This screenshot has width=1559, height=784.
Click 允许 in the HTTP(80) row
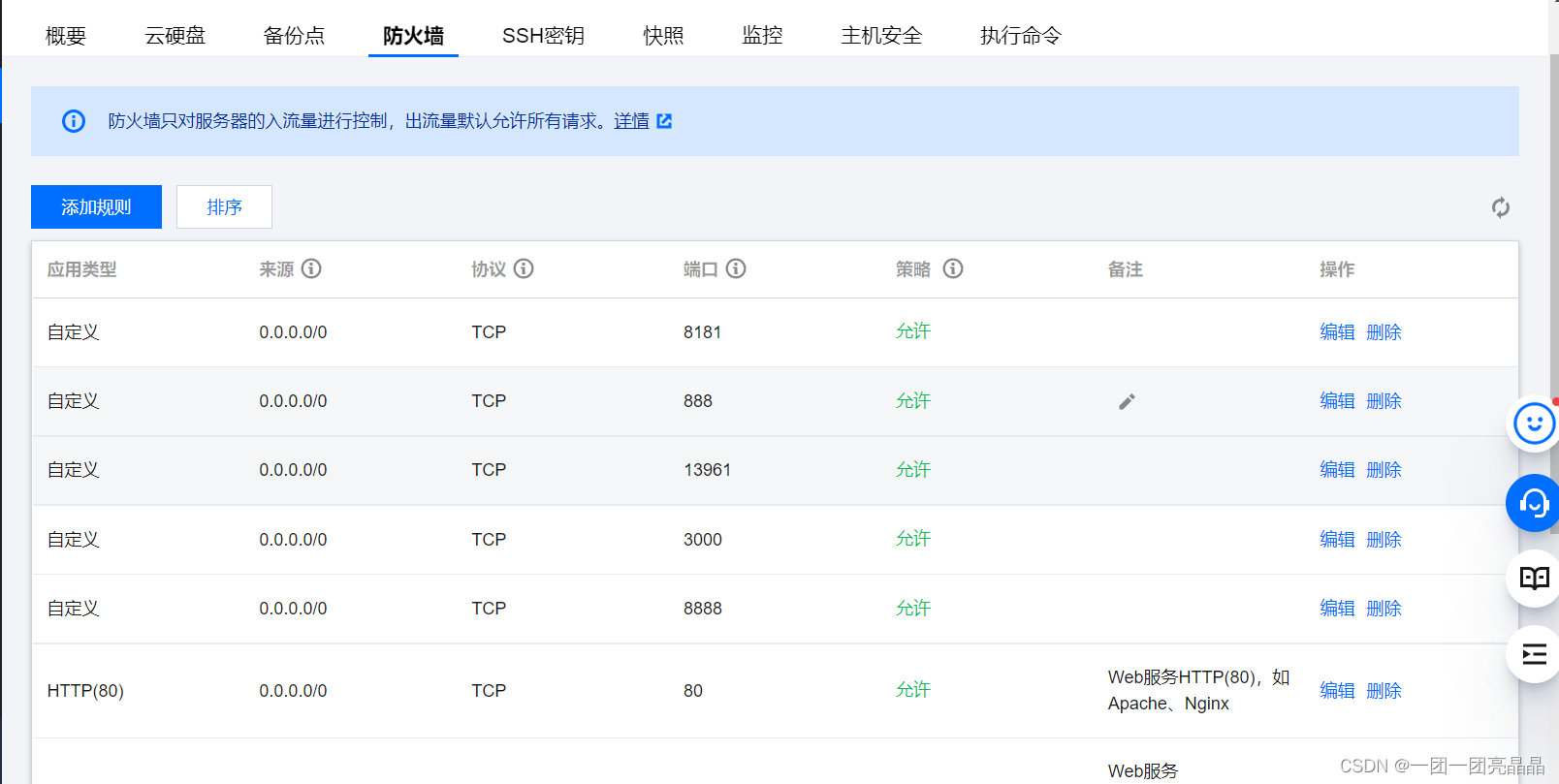point(912,690)
